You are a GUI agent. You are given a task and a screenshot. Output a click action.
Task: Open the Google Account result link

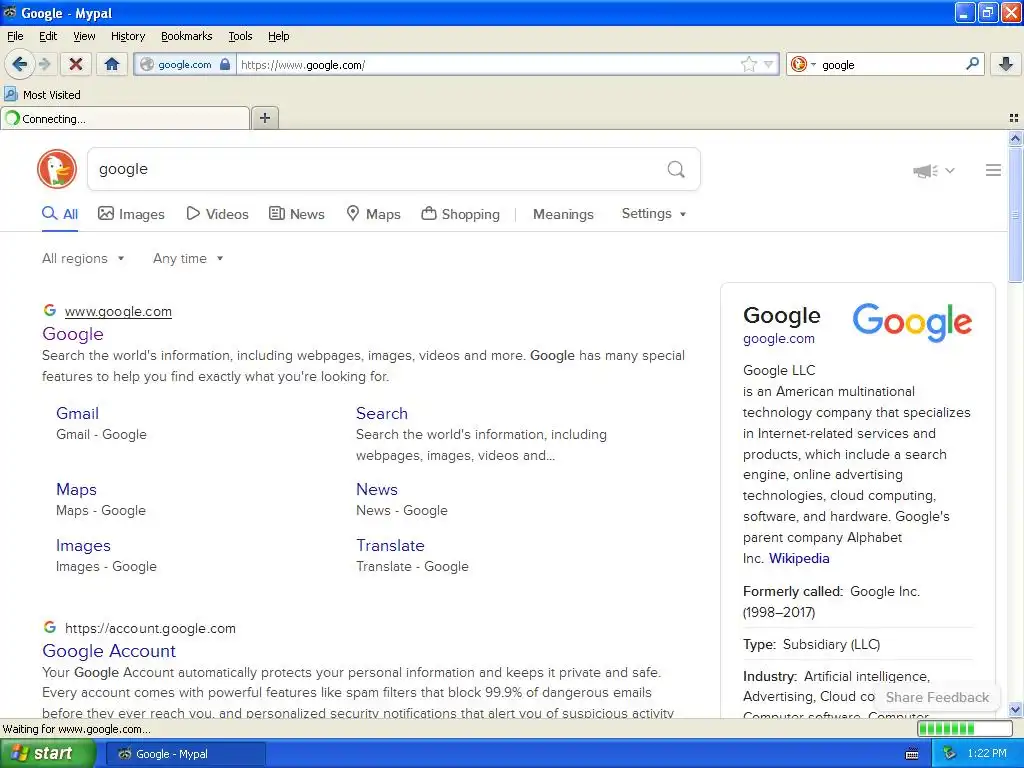click(109, 651)
